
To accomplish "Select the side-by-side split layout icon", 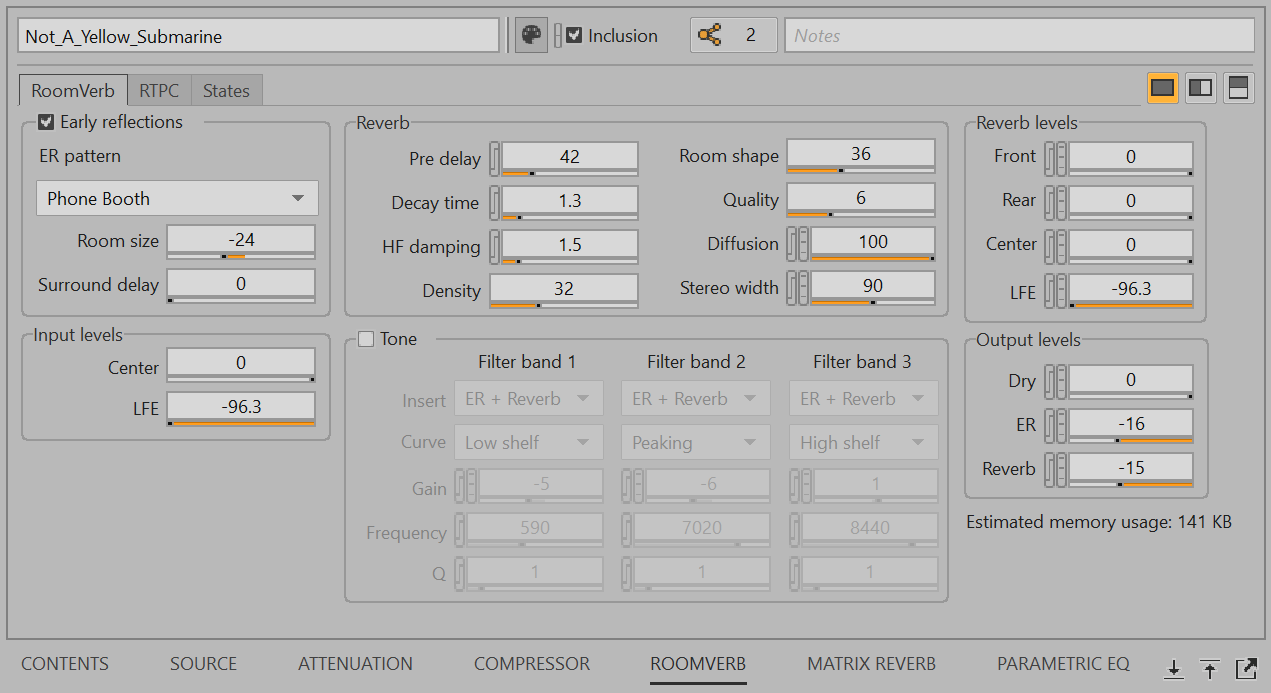I will [1200, 88].
